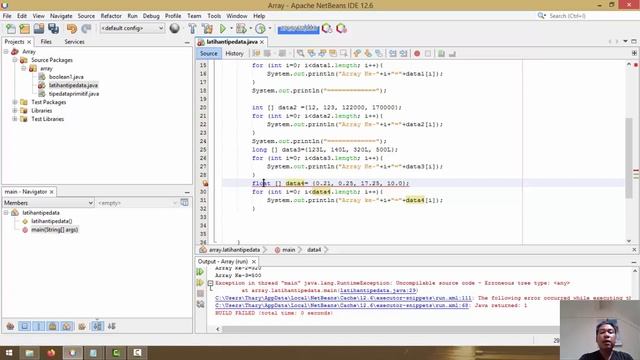The image size is (640, 360).
Task: Switch to the Files tab
Action: click(x=46, y=42)
